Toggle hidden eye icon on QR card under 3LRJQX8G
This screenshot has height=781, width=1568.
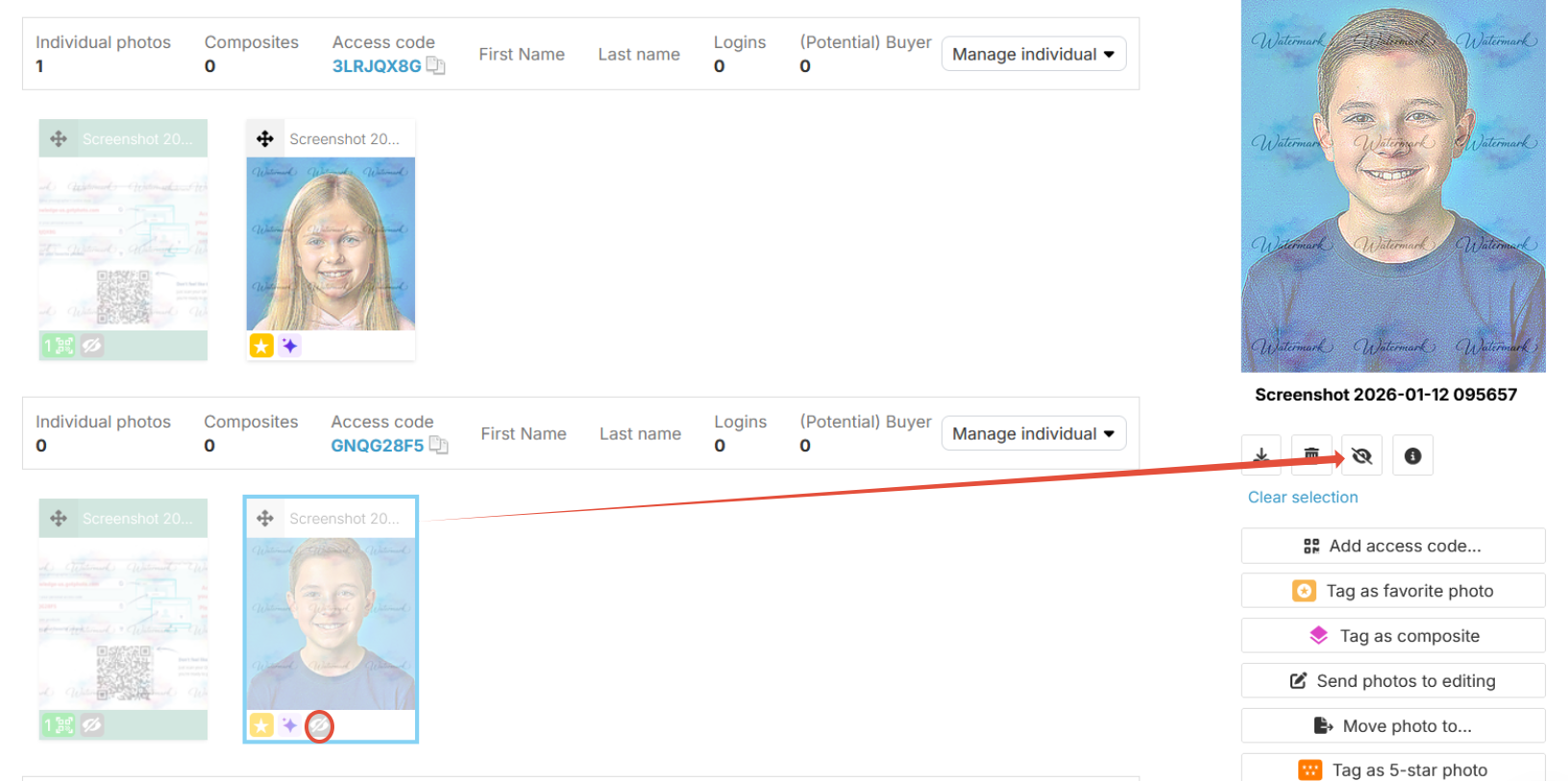click(x=91, y=346)
